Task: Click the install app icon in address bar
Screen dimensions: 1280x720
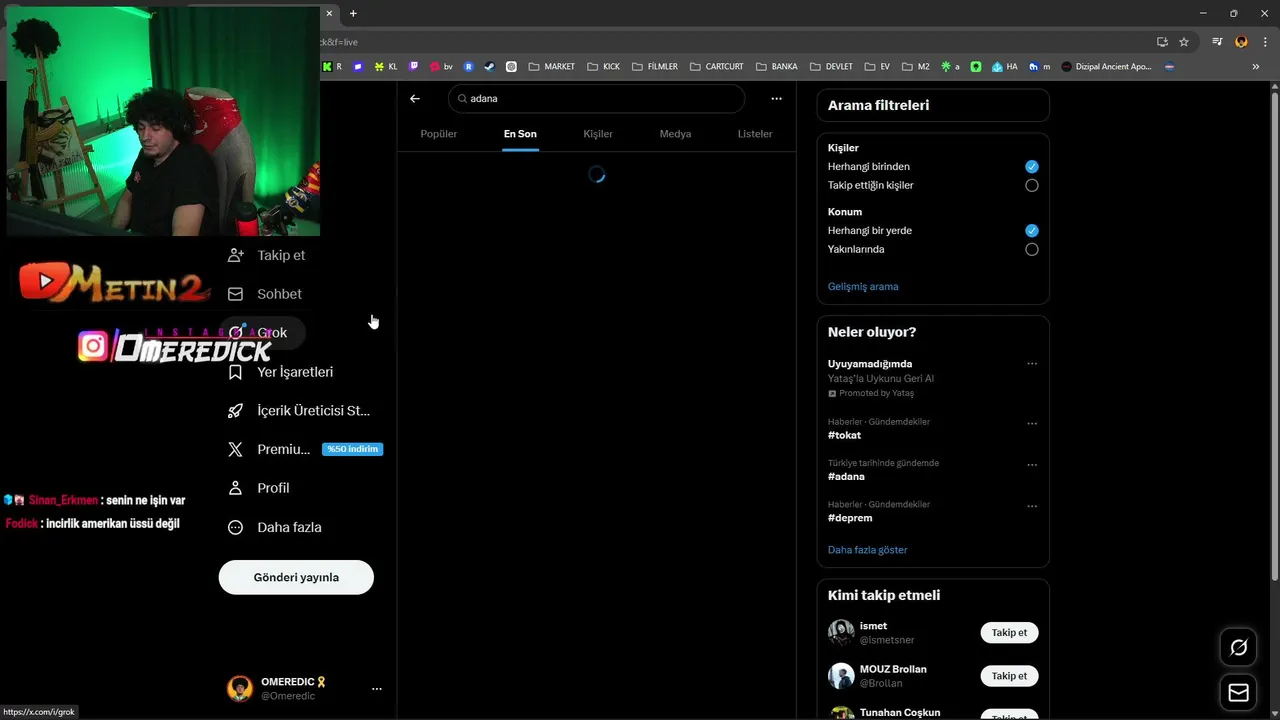Action: click(1162, 42)
